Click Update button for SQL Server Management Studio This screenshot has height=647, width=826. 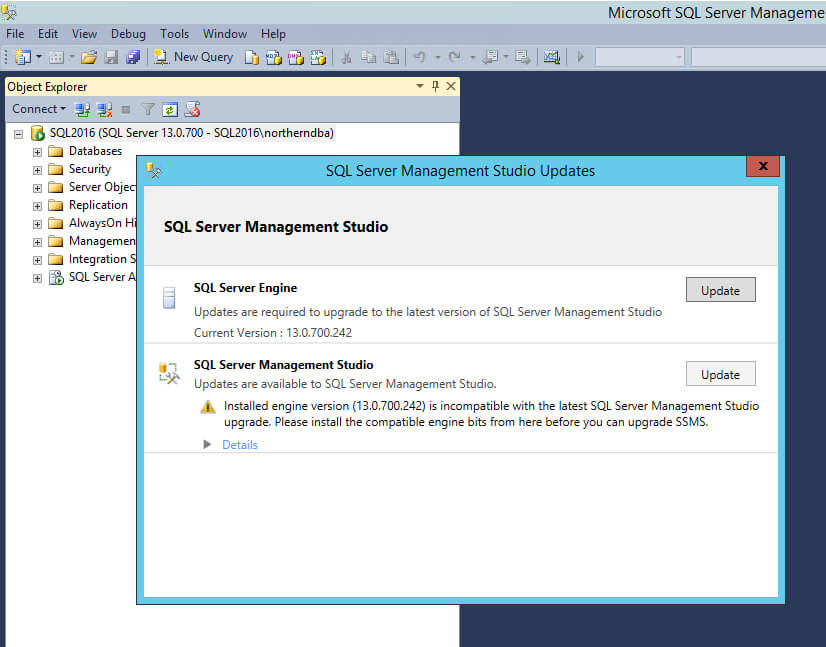720,374
